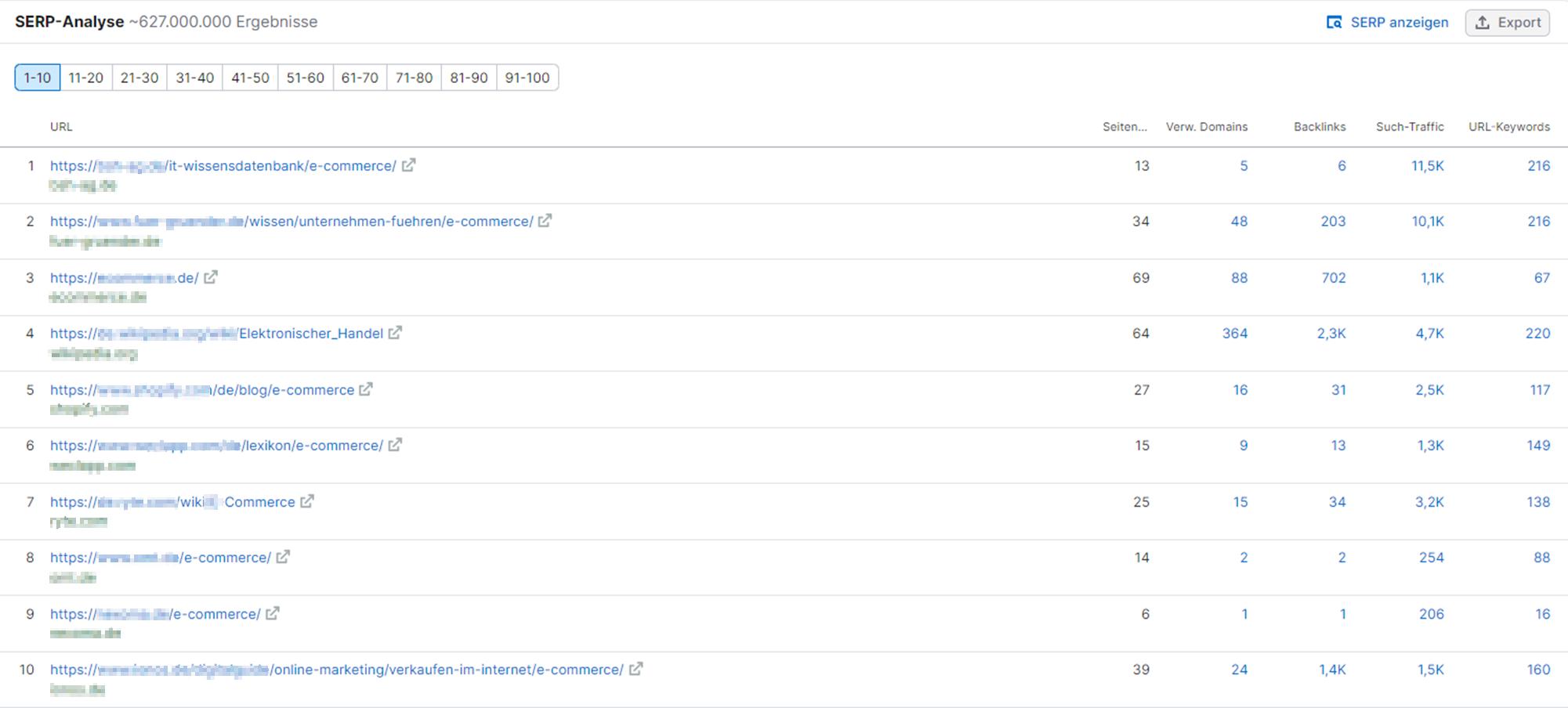Select results page 91-100
Image resolution: width=1568 pixels, height=708 pixels.
click(x=527, y=78)
